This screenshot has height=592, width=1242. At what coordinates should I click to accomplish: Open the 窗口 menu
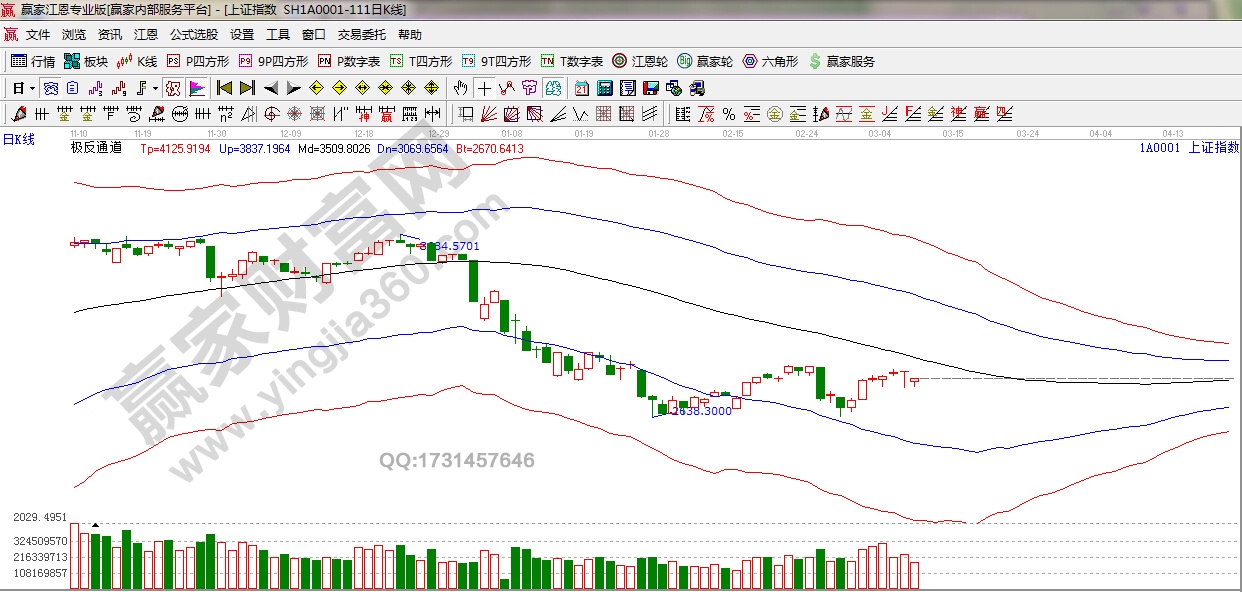pos(314,34)
